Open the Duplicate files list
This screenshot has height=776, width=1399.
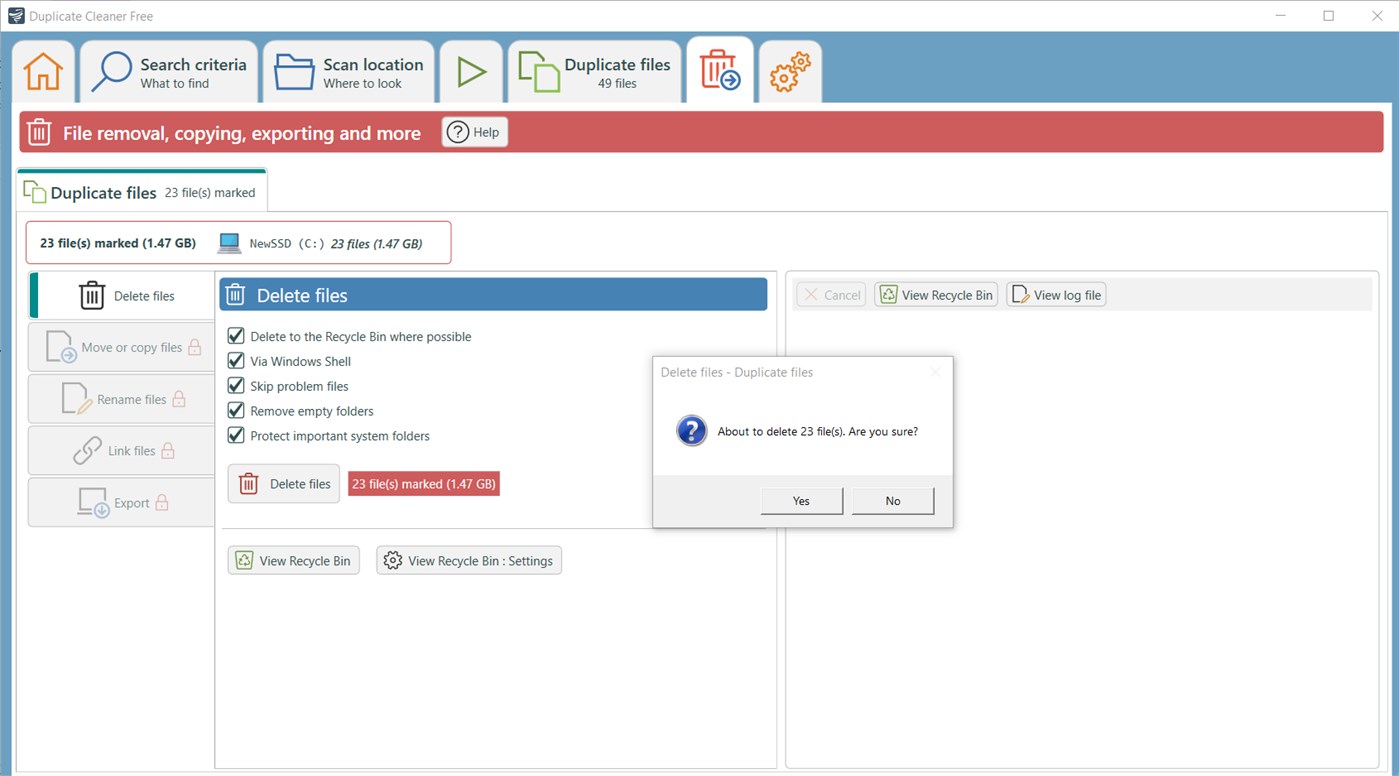[594, 70]
